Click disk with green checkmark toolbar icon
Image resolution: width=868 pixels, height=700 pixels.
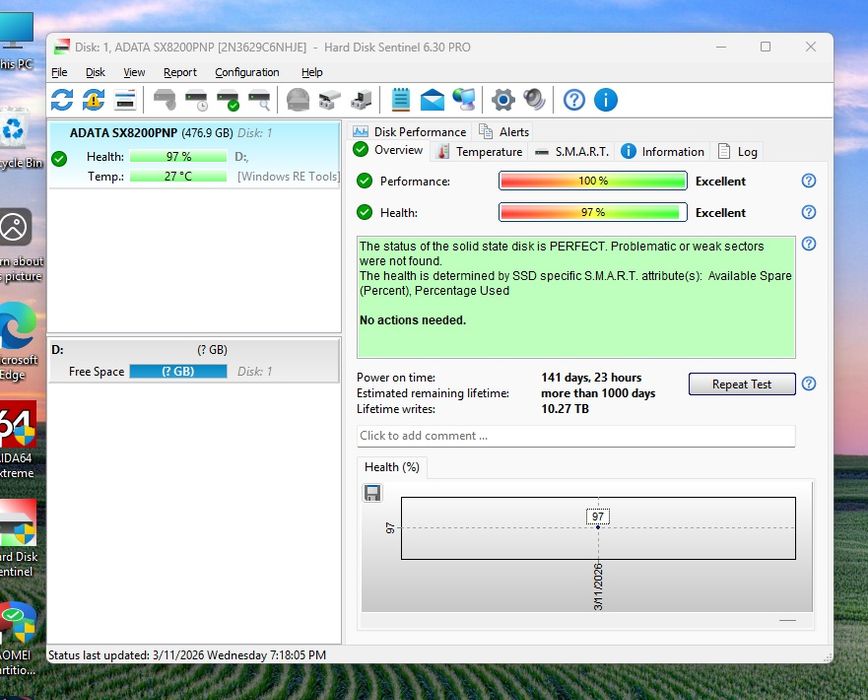tap(228, 100)
